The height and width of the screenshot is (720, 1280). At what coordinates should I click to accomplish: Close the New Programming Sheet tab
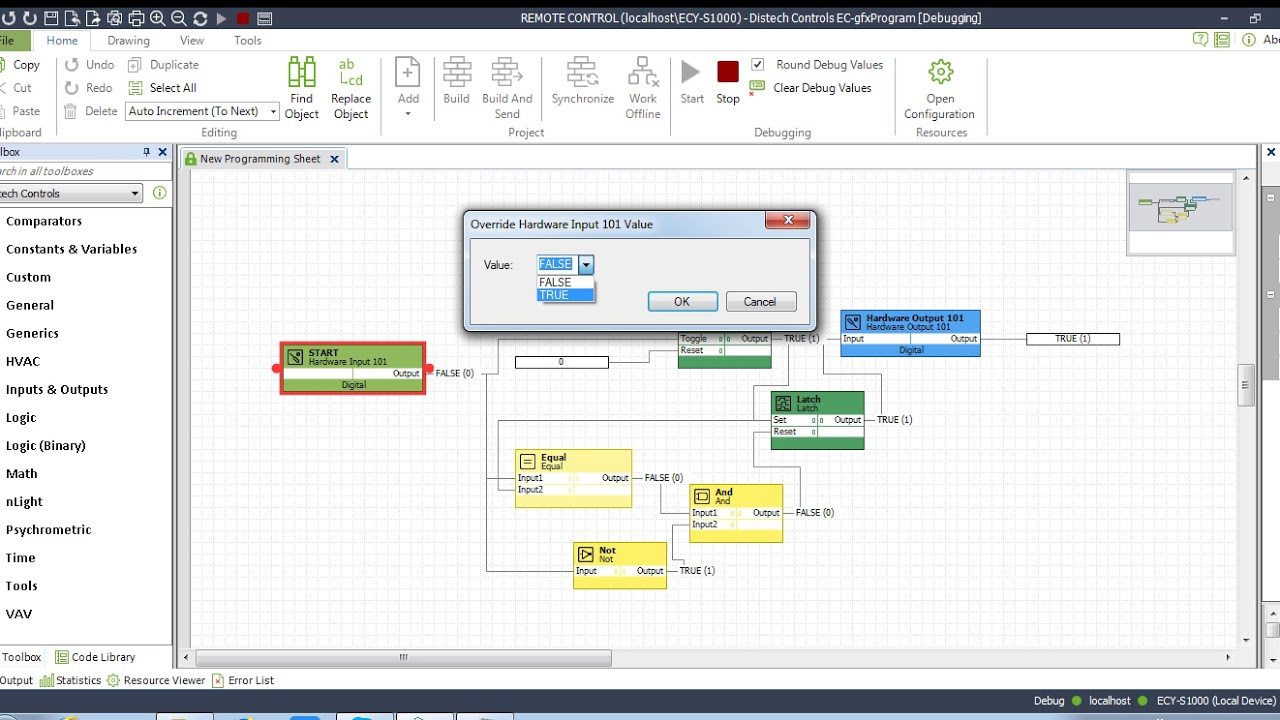[335, 159]
